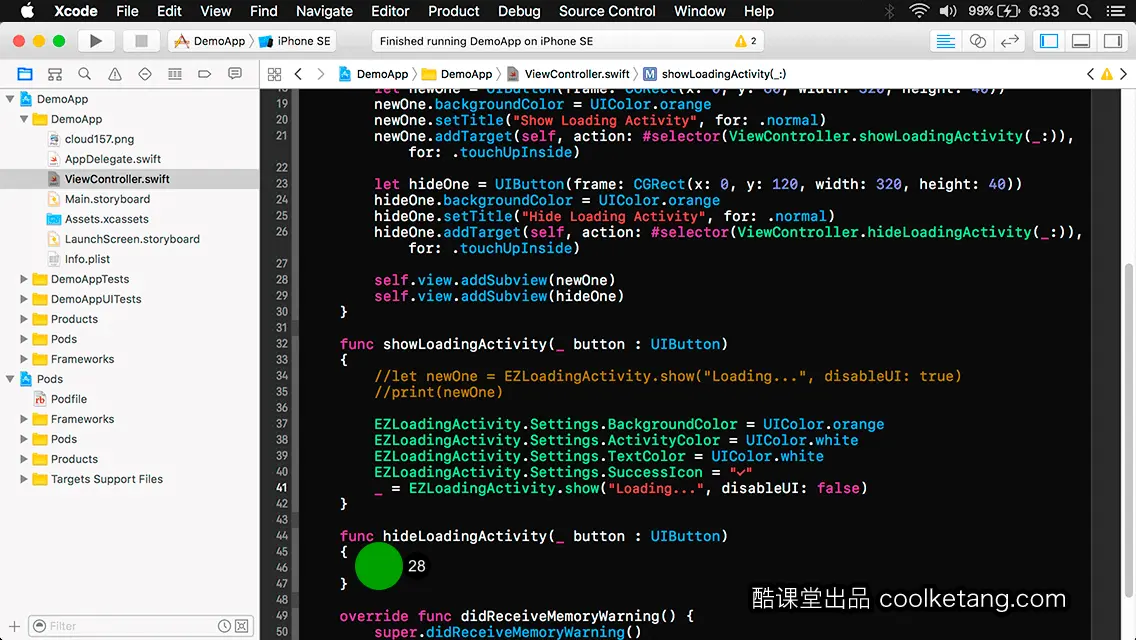Open the Product menu
This screenshot has height=640, width=1136.
pyautogui.click(x=454, y=11)
